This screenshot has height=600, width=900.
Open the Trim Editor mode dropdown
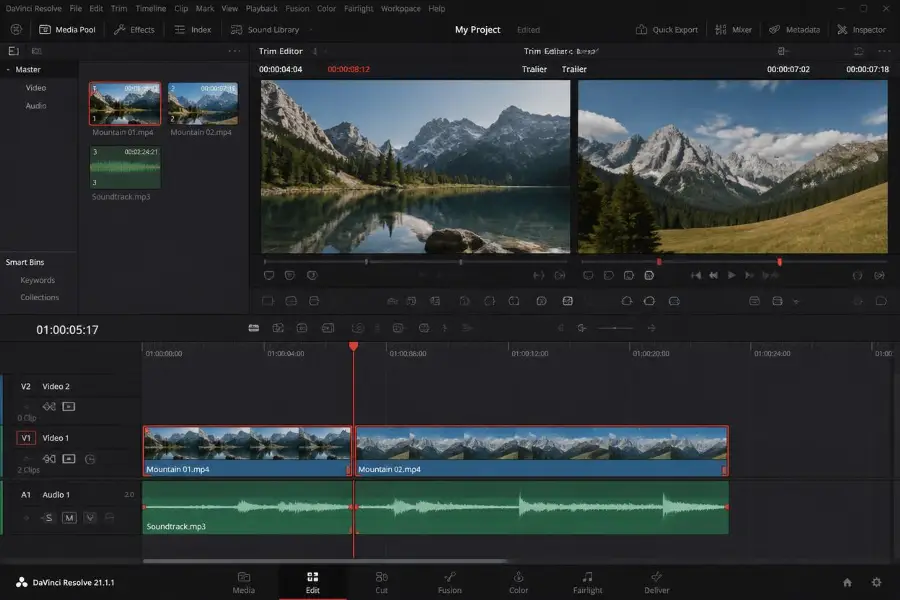pos(315,51)
